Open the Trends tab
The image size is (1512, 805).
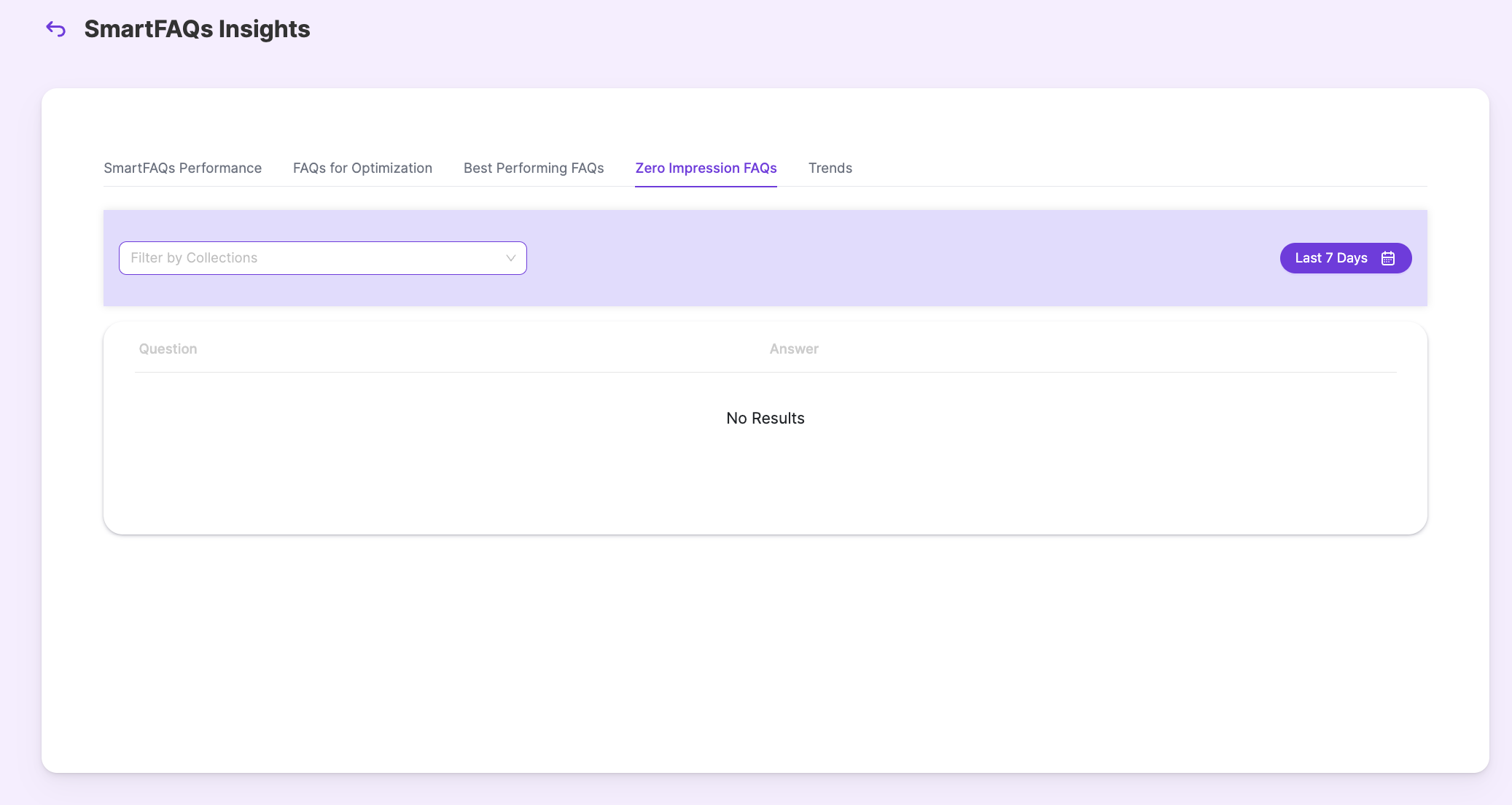tap(830, 168)
